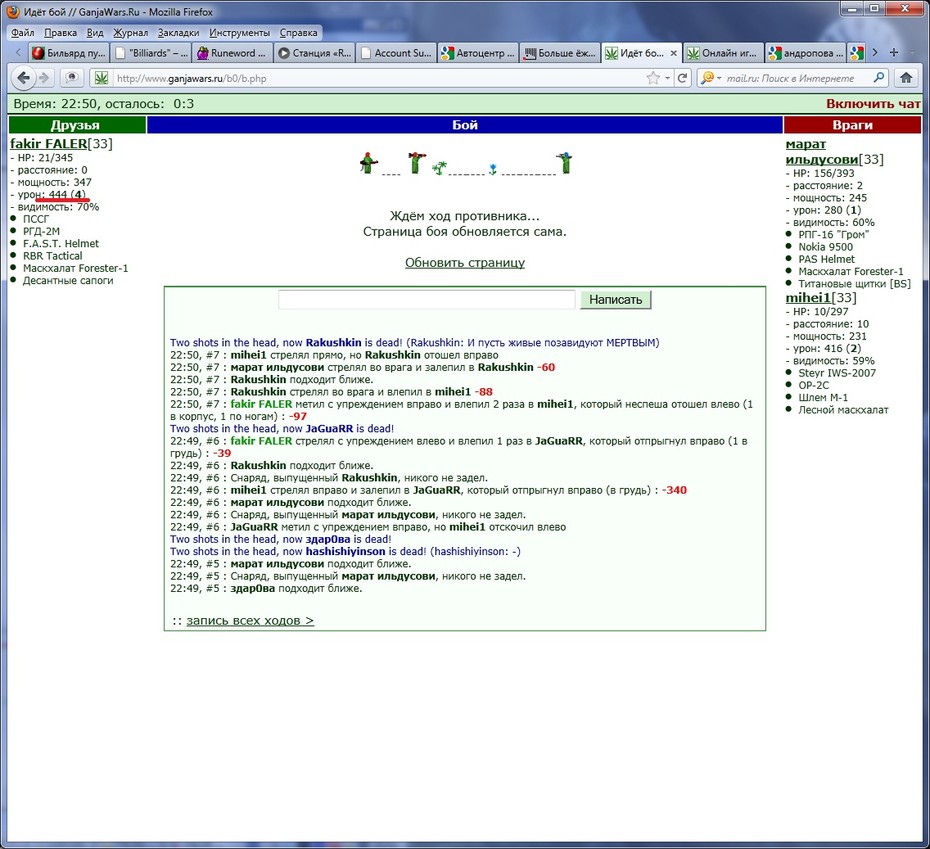Open the марат ильдусови player profile link
The image size is (930, 849).
tap(821, 152)
